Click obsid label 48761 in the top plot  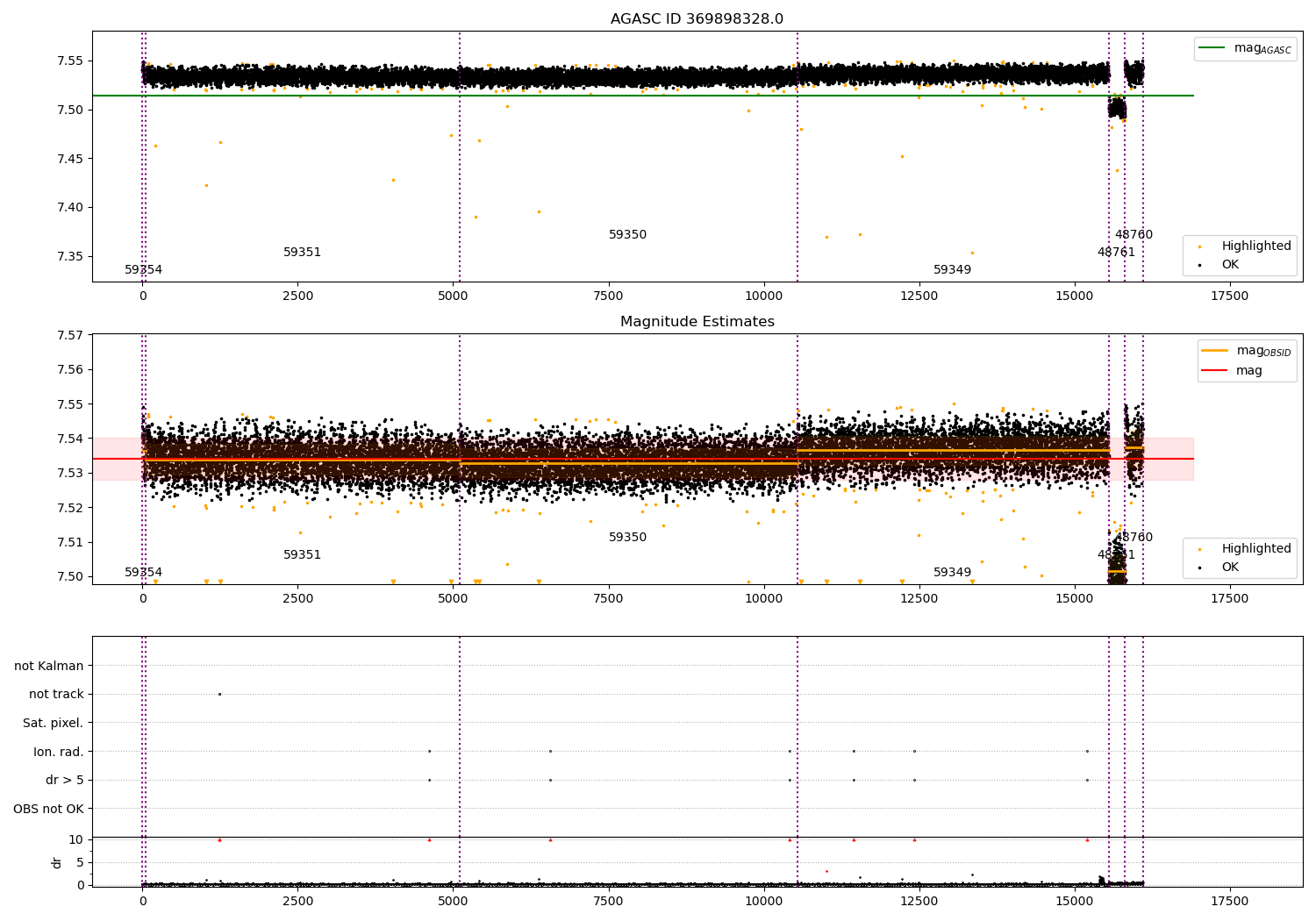click(1116, 253)
